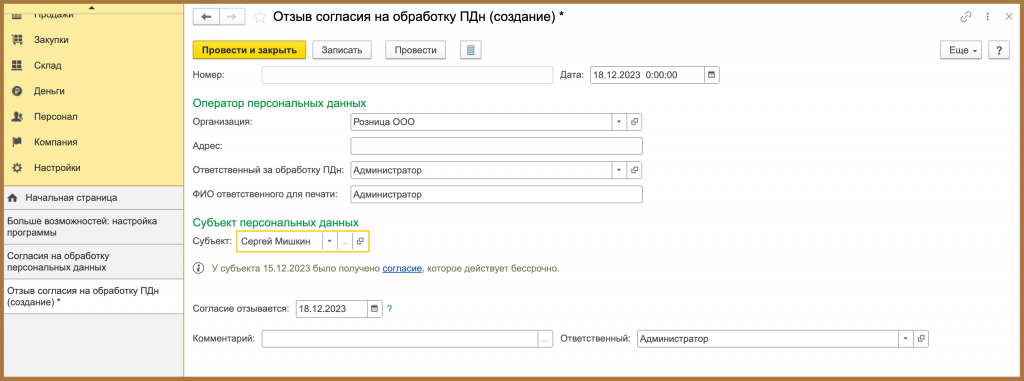Open the bottom Ответственный record form icon
The image size is (1024, 381).
click(921, 339)
